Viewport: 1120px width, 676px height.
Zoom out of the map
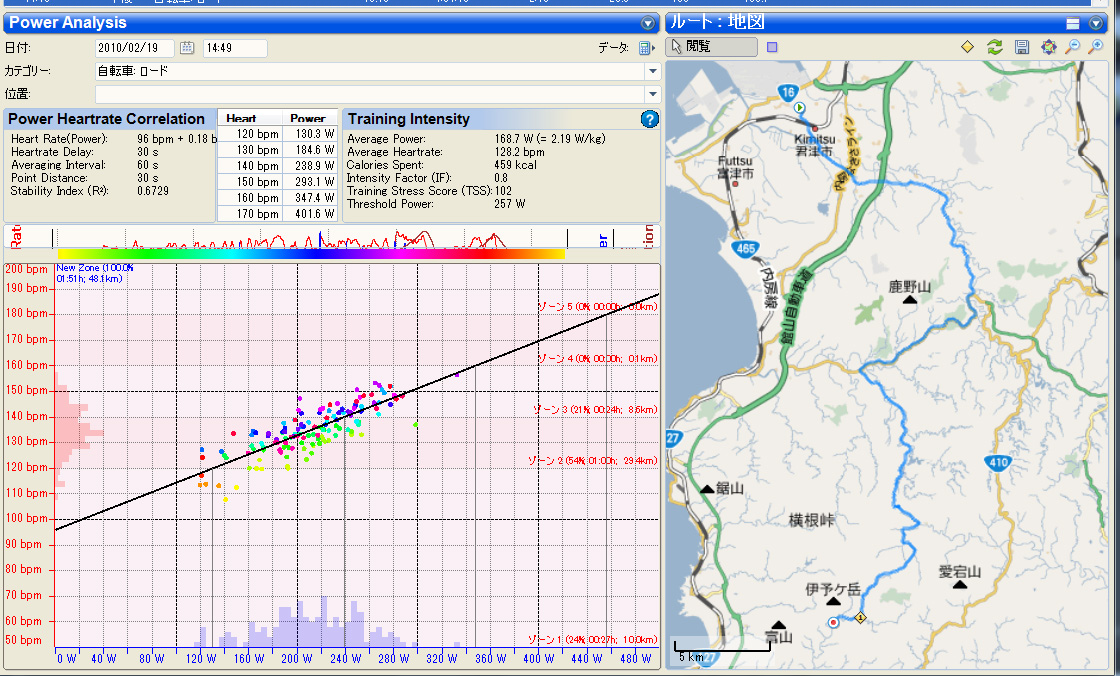1074,47
